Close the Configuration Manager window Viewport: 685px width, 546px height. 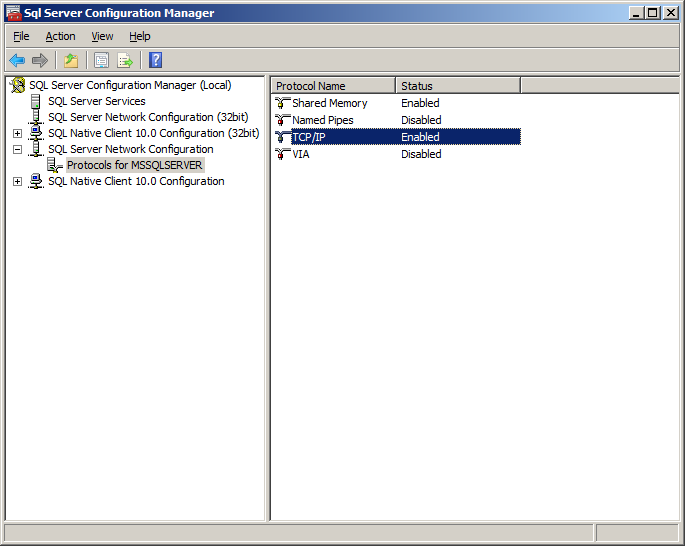pyautogui.click(x=671, y=13)
